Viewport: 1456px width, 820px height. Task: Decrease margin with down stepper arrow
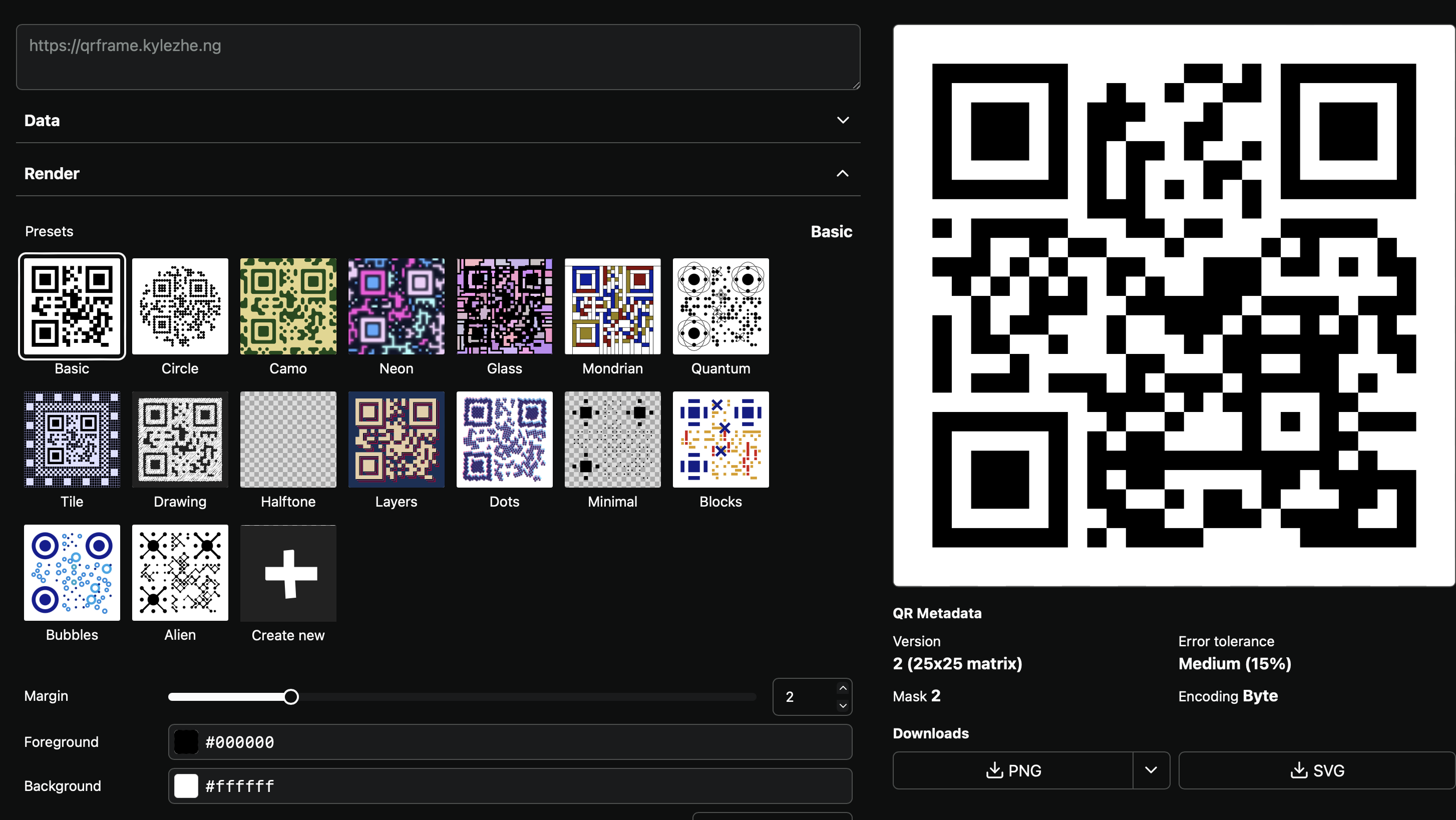(843, 706)
